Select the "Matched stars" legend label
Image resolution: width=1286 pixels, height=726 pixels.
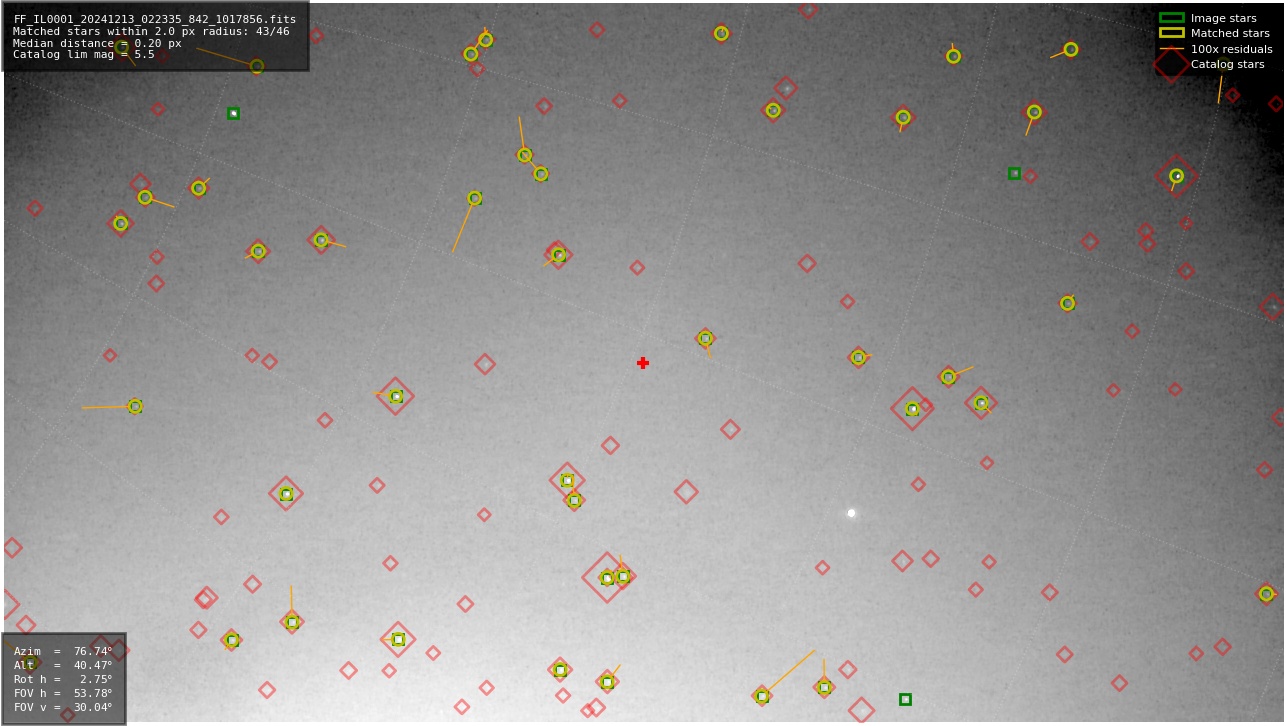click(1230, 33)
